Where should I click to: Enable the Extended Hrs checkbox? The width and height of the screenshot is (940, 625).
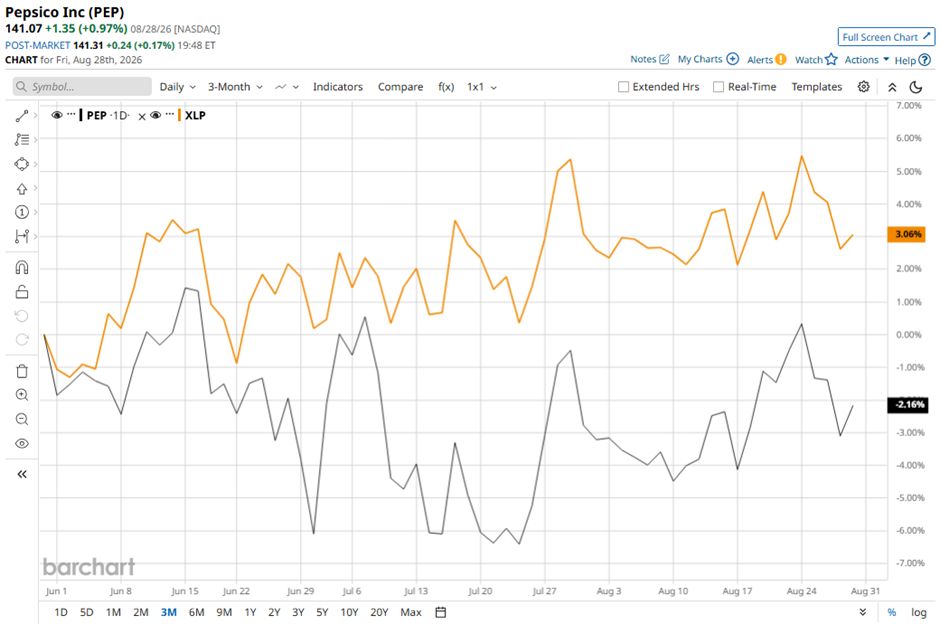coord(623,87)
